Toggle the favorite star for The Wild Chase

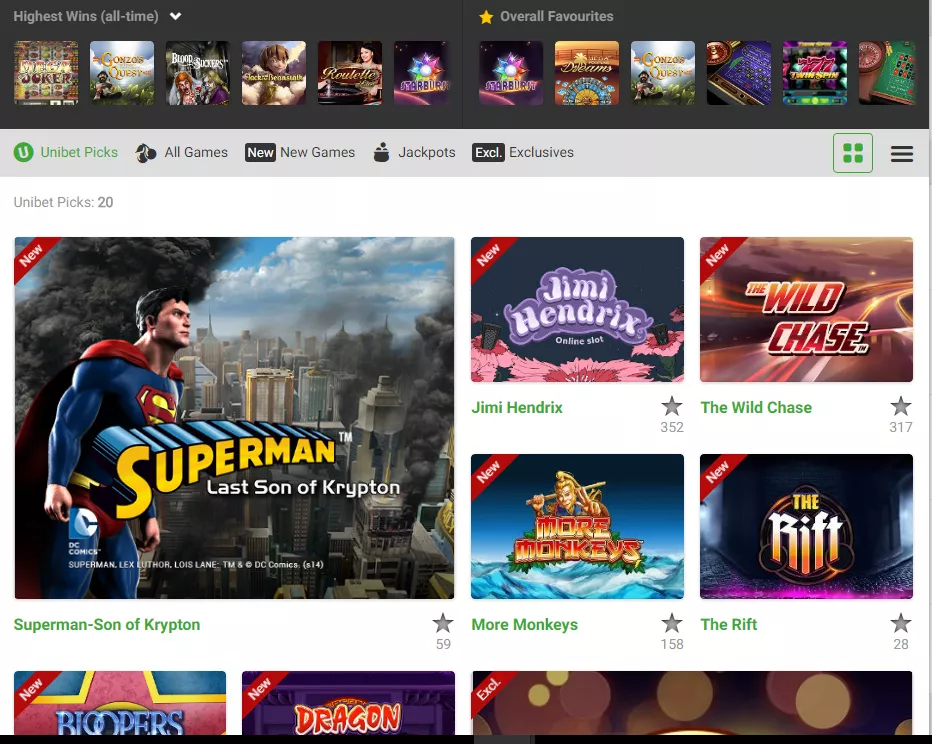[900, 406]
